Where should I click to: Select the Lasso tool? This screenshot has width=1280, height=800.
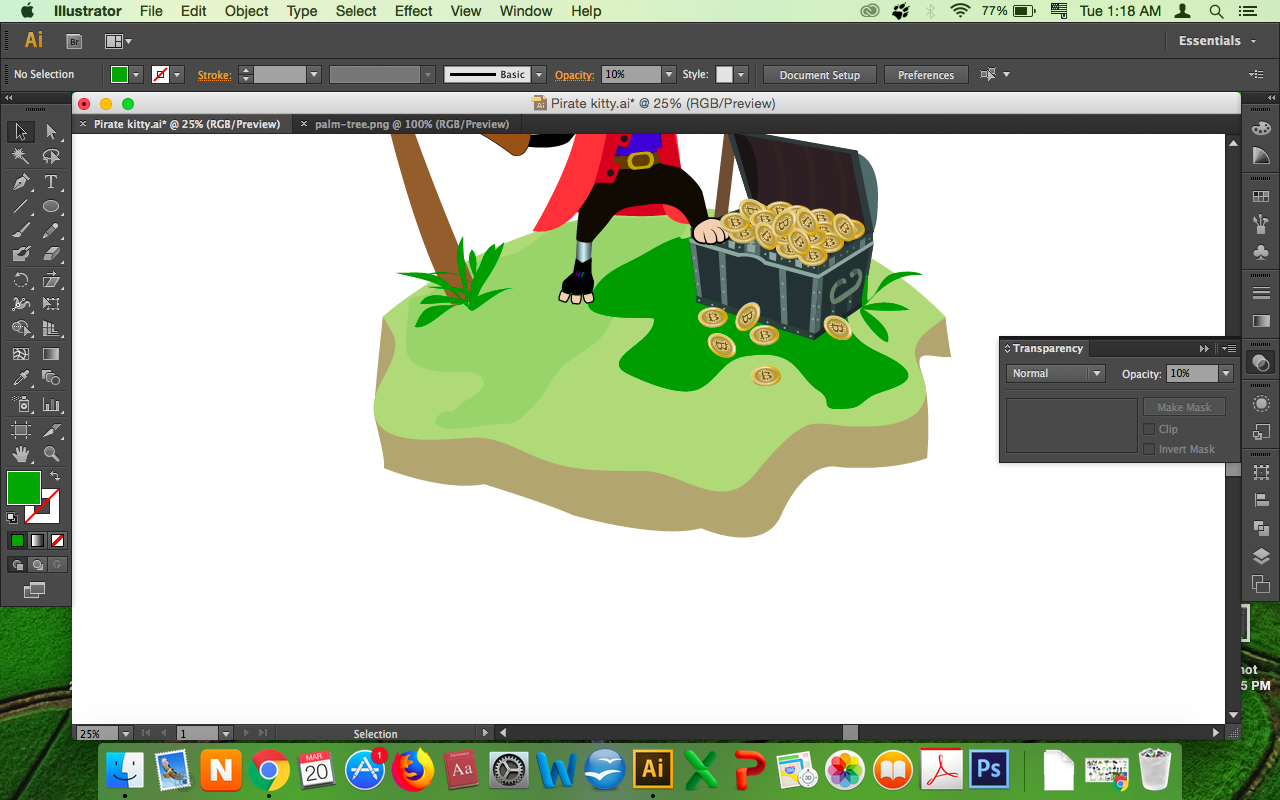click(x=51, y=157)
